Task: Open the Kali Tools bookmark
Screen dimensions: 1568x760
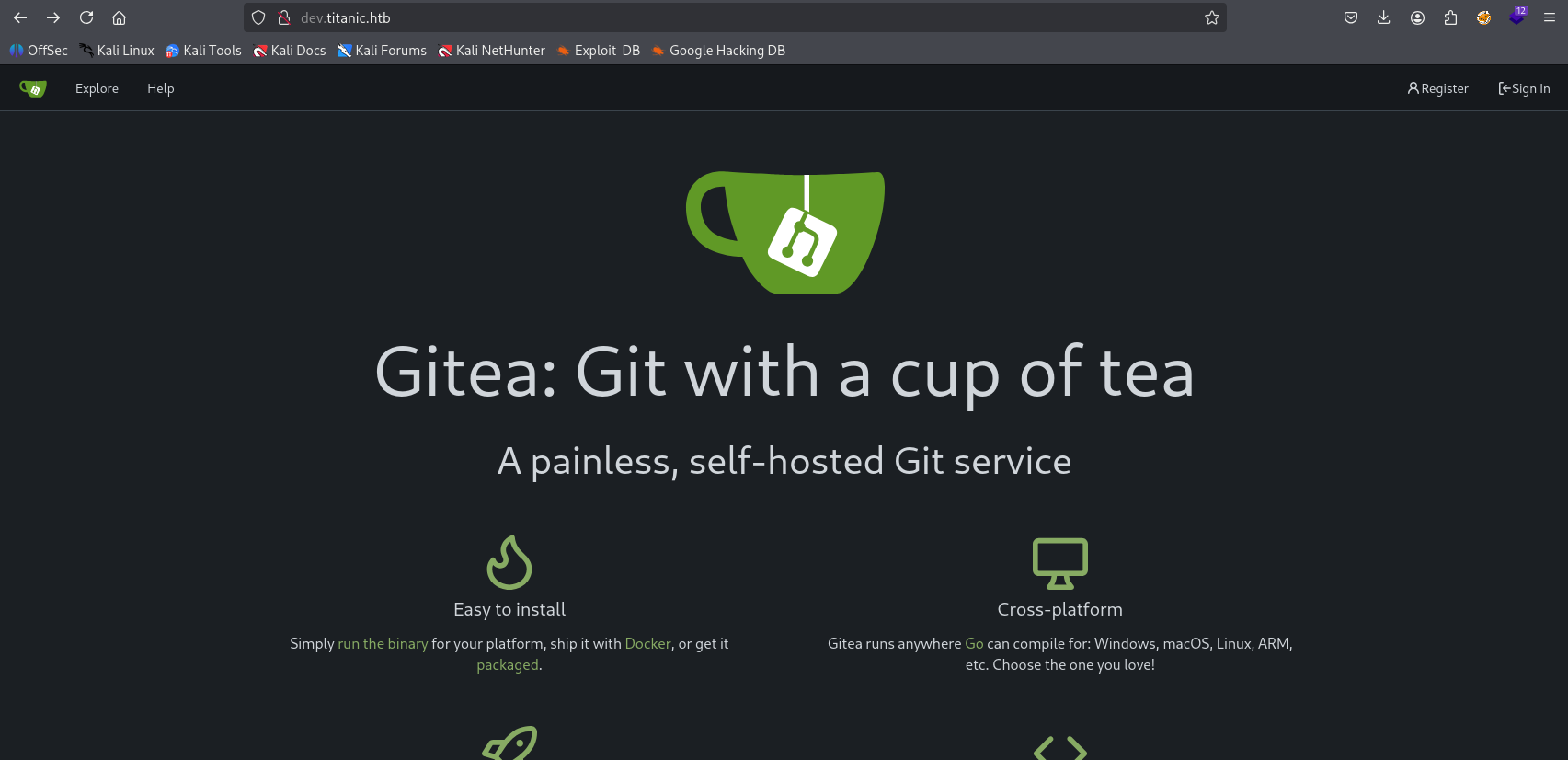Action: pyautogui.click(x=203, y=51)
